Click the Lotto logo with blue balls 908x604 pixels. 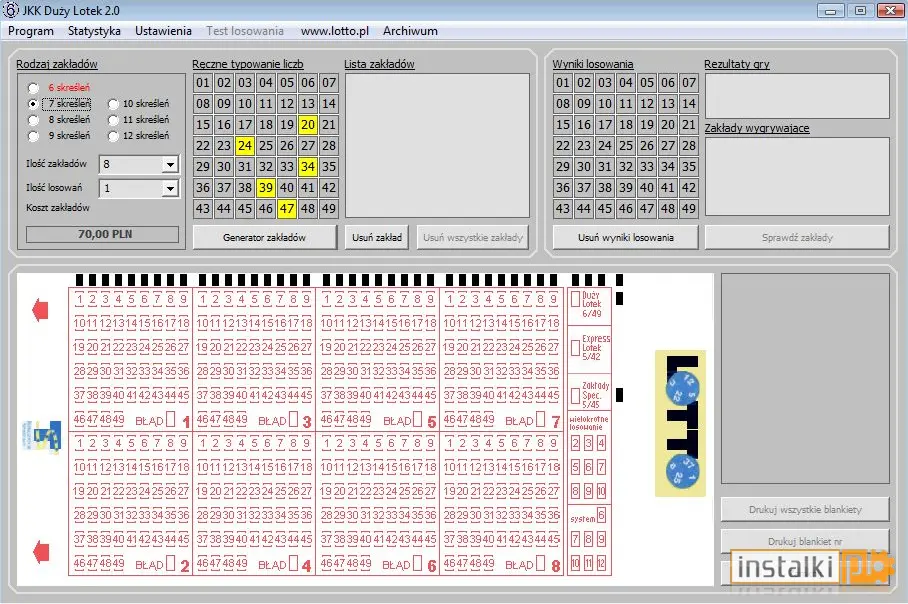[680, 423]
